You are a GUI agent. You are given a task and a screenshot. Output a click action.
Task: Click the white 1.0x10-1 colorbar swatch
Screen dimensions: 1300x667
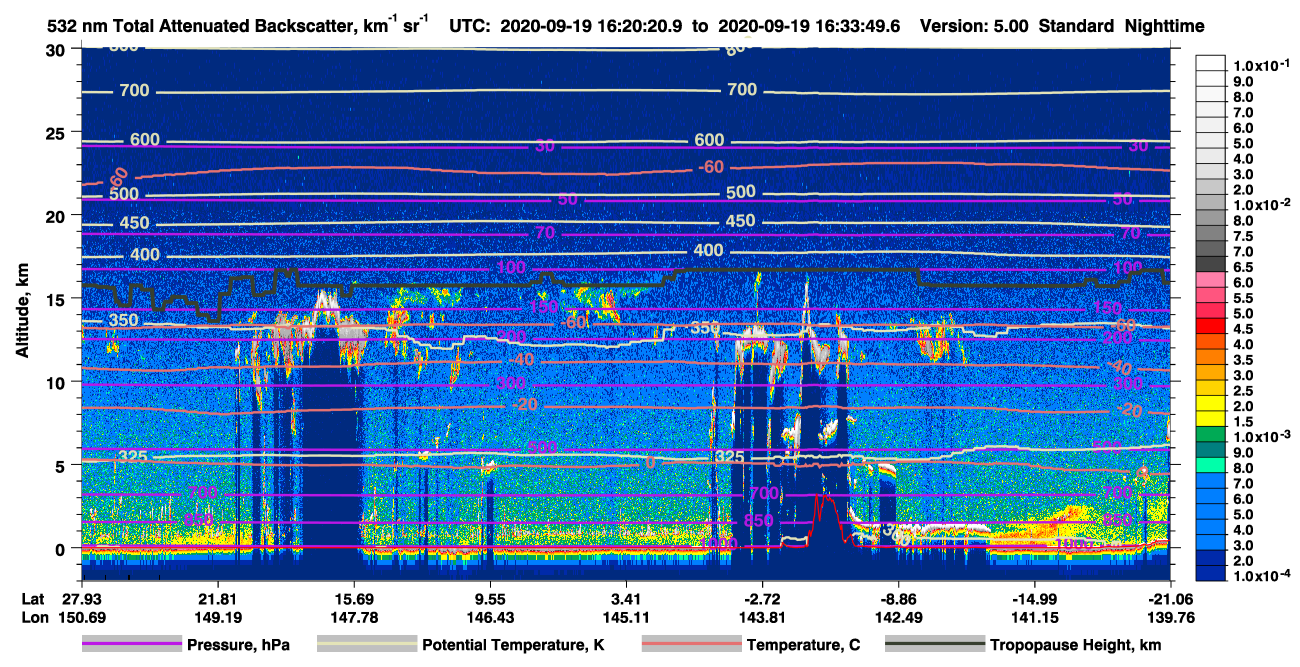click(x=1210, y=65)
